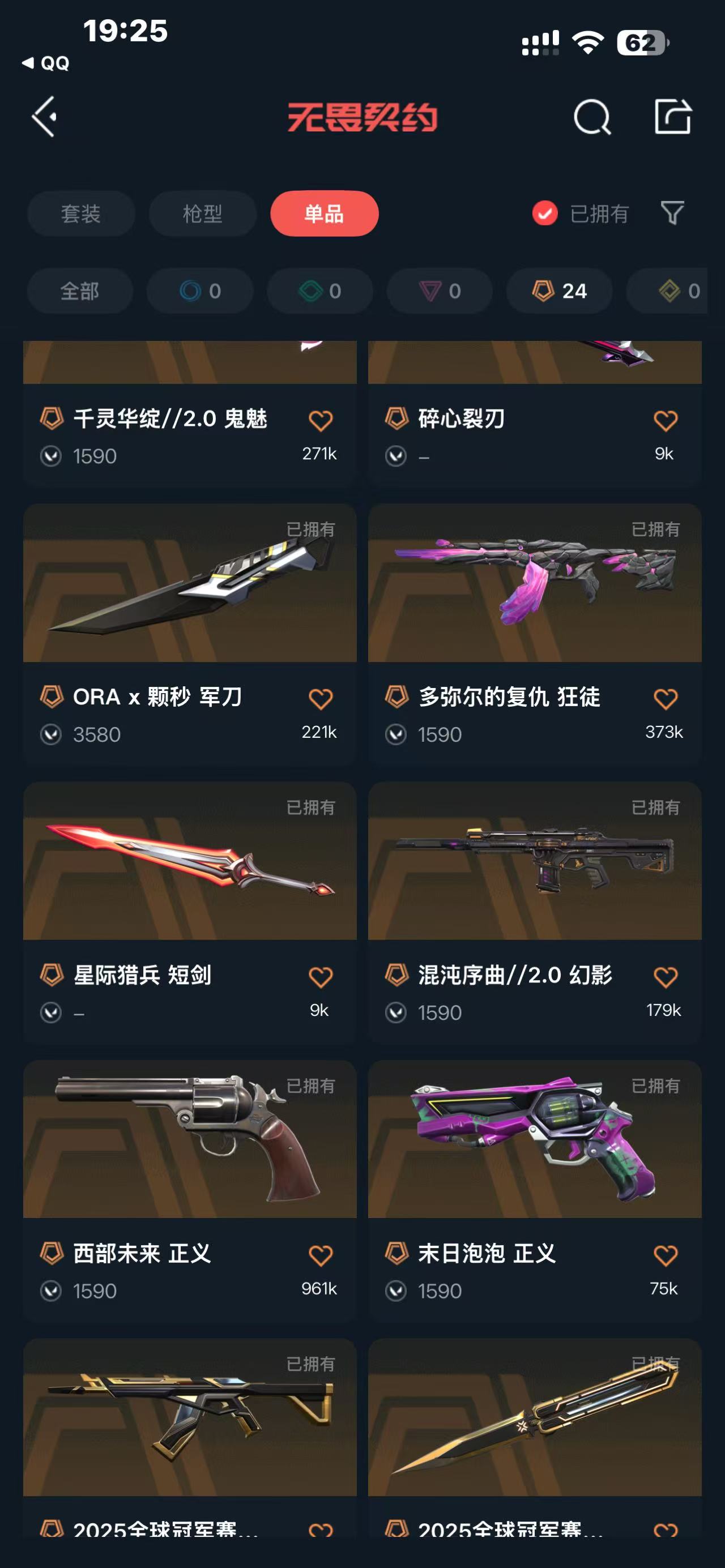Select orange tier filter showing 24
Image resolution: width=725 pixels, height=1568 pixels.
(x=559, y=291)
